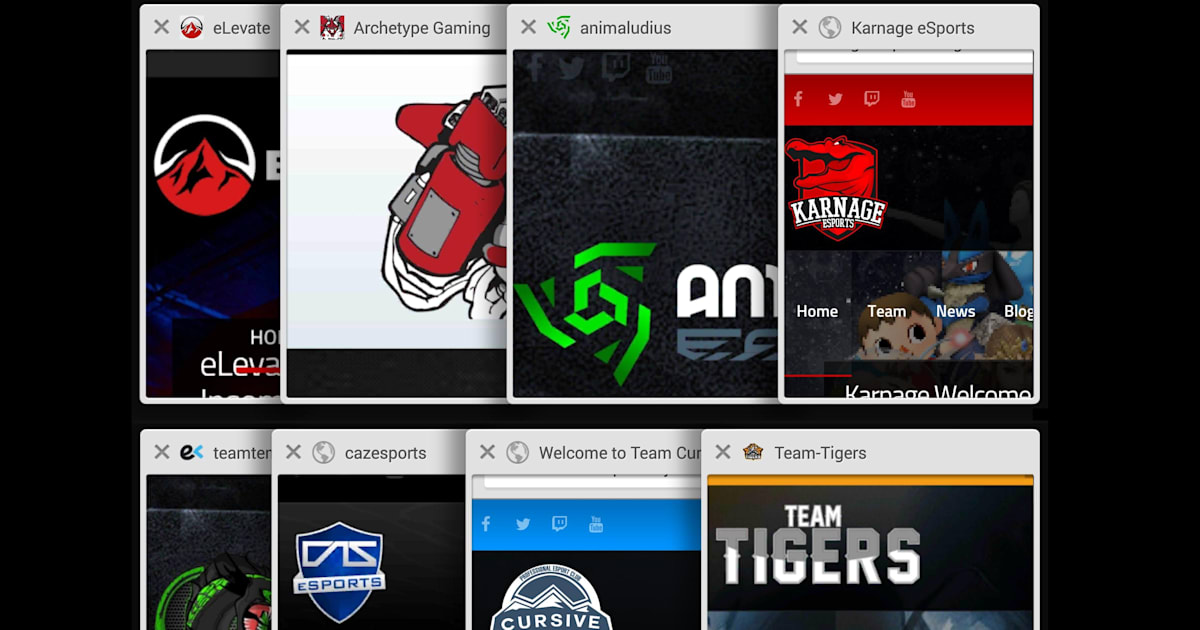The width and height of the screenshot is (1200, 630).
Task: Open the YouTube icon on Karnage eSports
Action: point(908,99)
